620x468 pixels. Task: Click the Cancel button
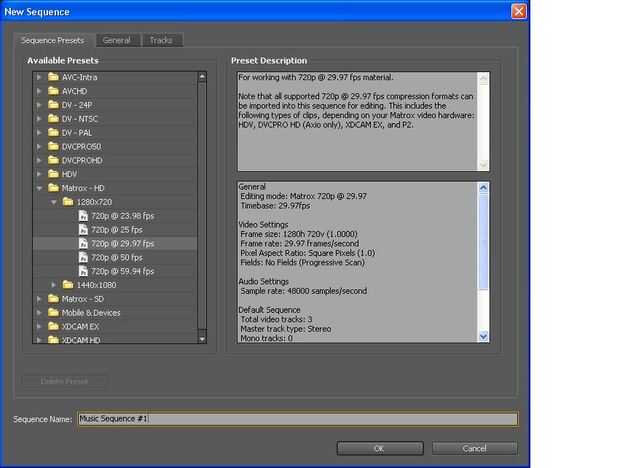click(474, 448)
